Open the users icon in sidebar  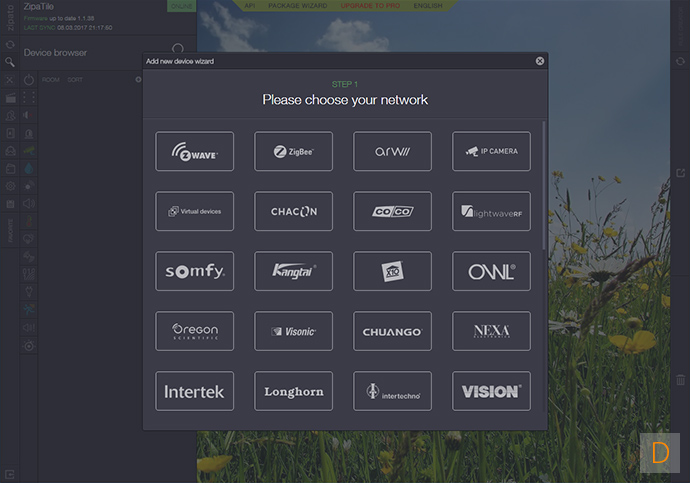11,115
